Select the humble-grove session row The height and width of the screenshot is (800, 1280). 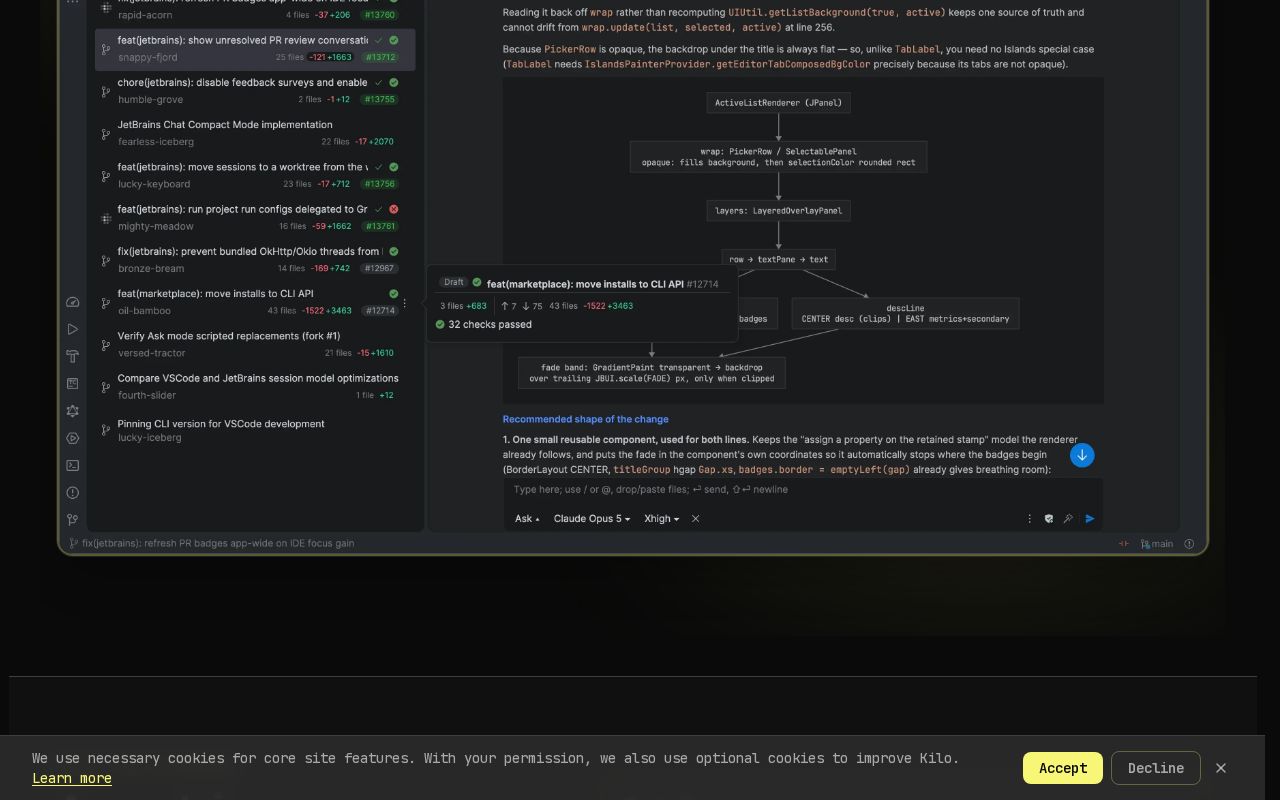click(x=255, y=91)
